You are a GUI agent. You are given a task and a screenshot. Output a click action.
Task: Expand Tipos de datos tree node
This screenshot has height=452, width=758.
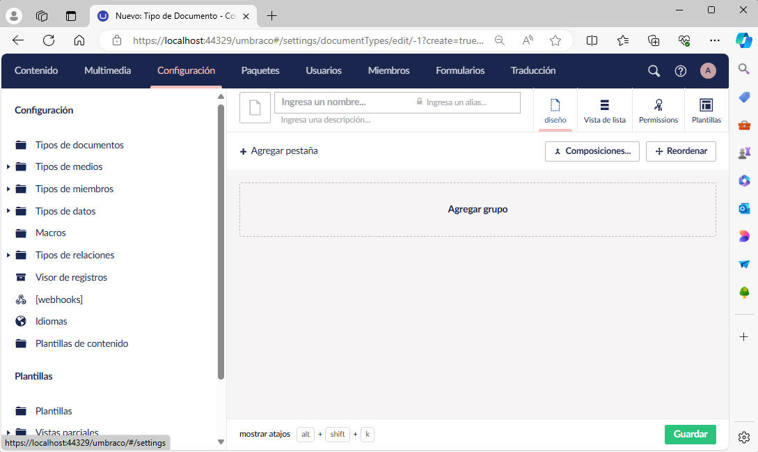point(8,211)
